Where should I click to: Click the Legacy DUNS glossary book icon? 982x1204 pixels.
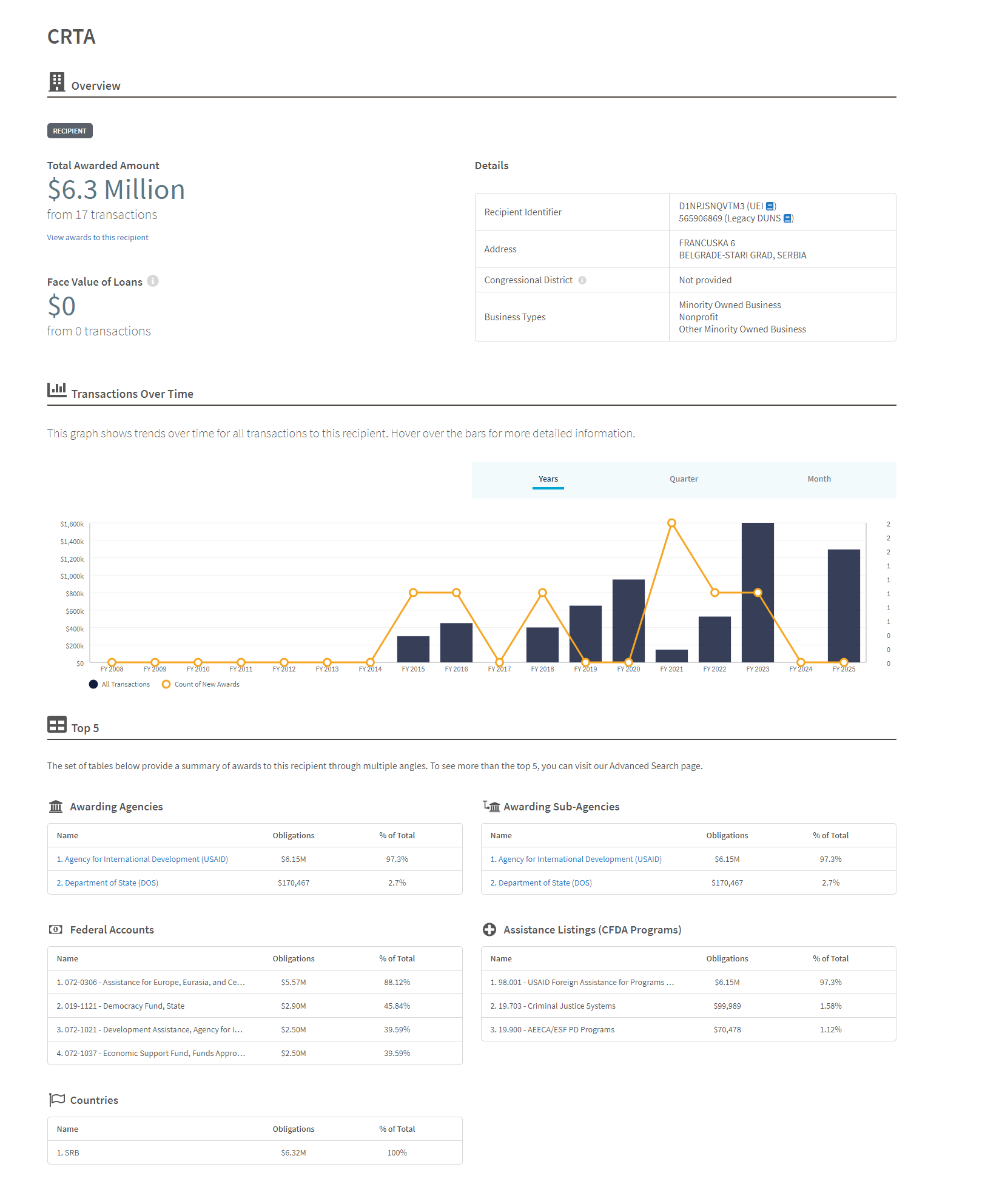click(x=787, y=218)
